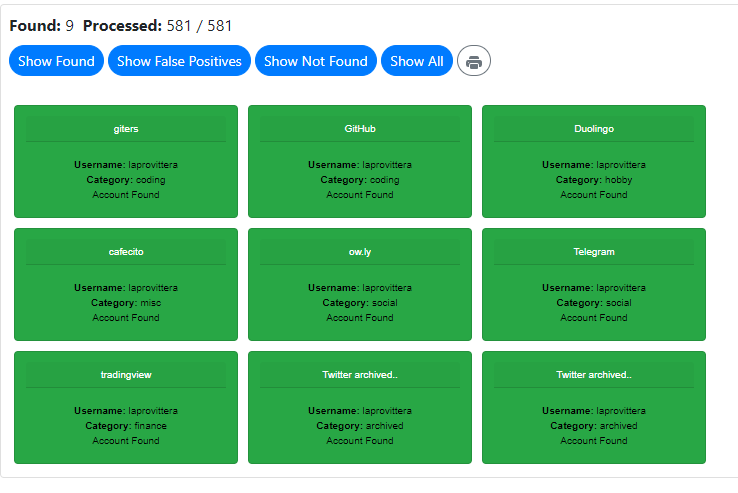The image size is (738, 493).
Task: Click 'Account Found' in tradingview card
Action: click(x=126, y=440)
